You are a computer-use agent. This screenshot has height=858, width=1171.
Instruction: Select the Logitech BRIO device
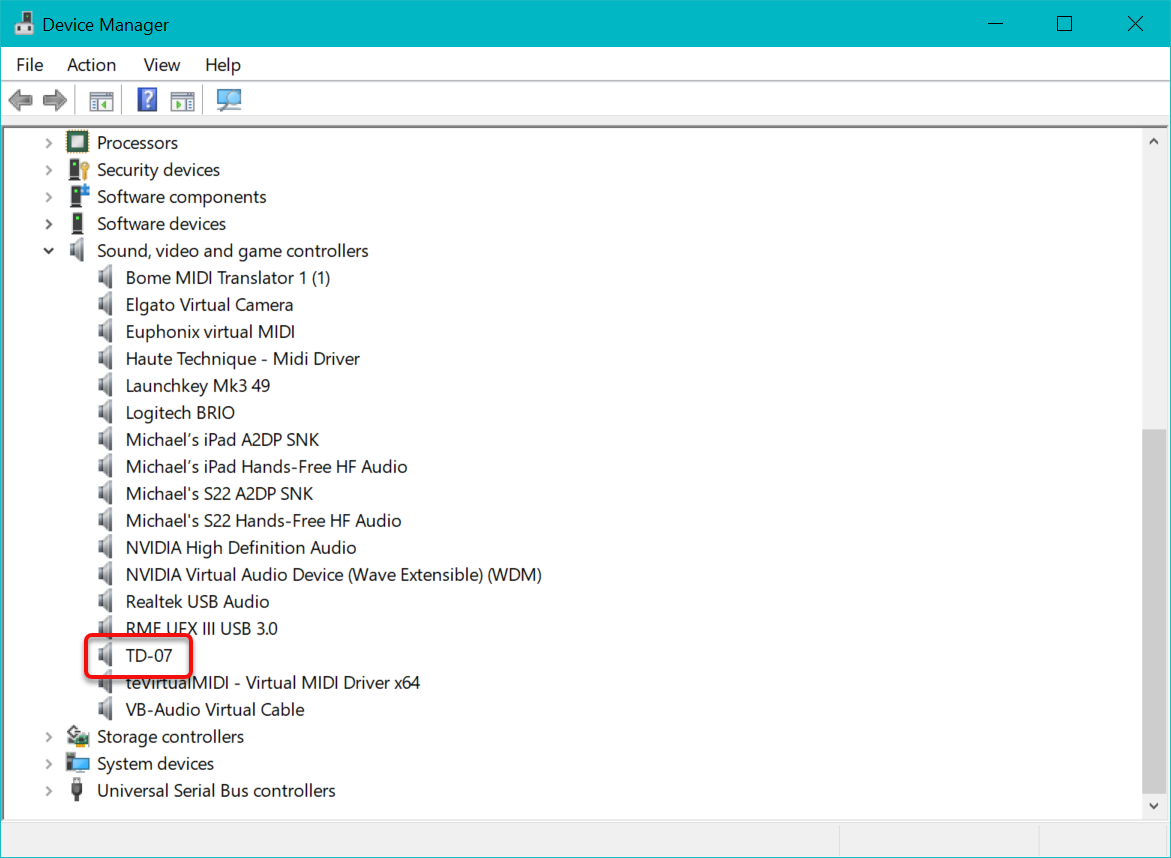point(180,413)
